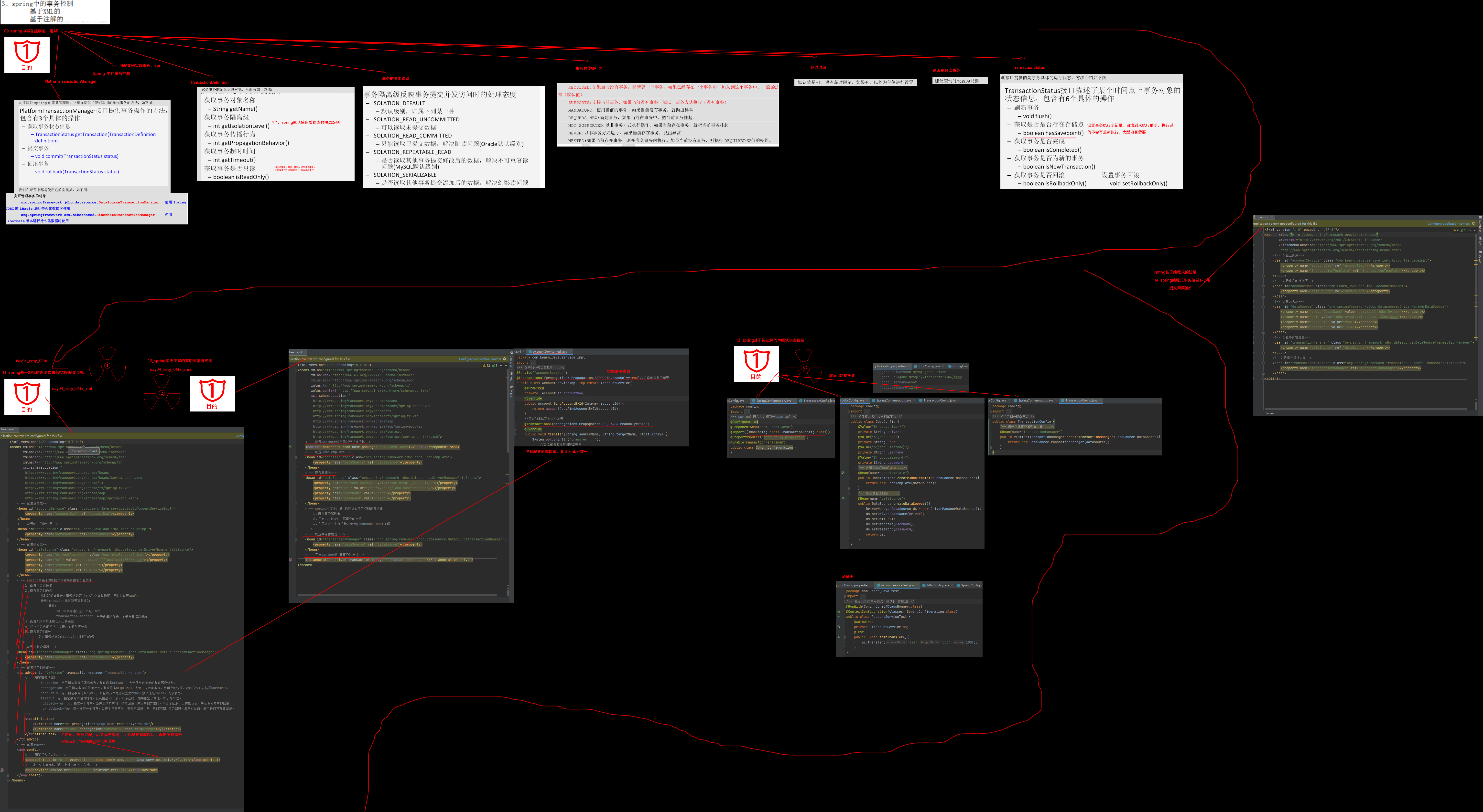Click Spring leaf gutter icon next to @ContextConfiguration
Image resolution: width=1483 pixels, height=812 pixels.
click(839, 612)
